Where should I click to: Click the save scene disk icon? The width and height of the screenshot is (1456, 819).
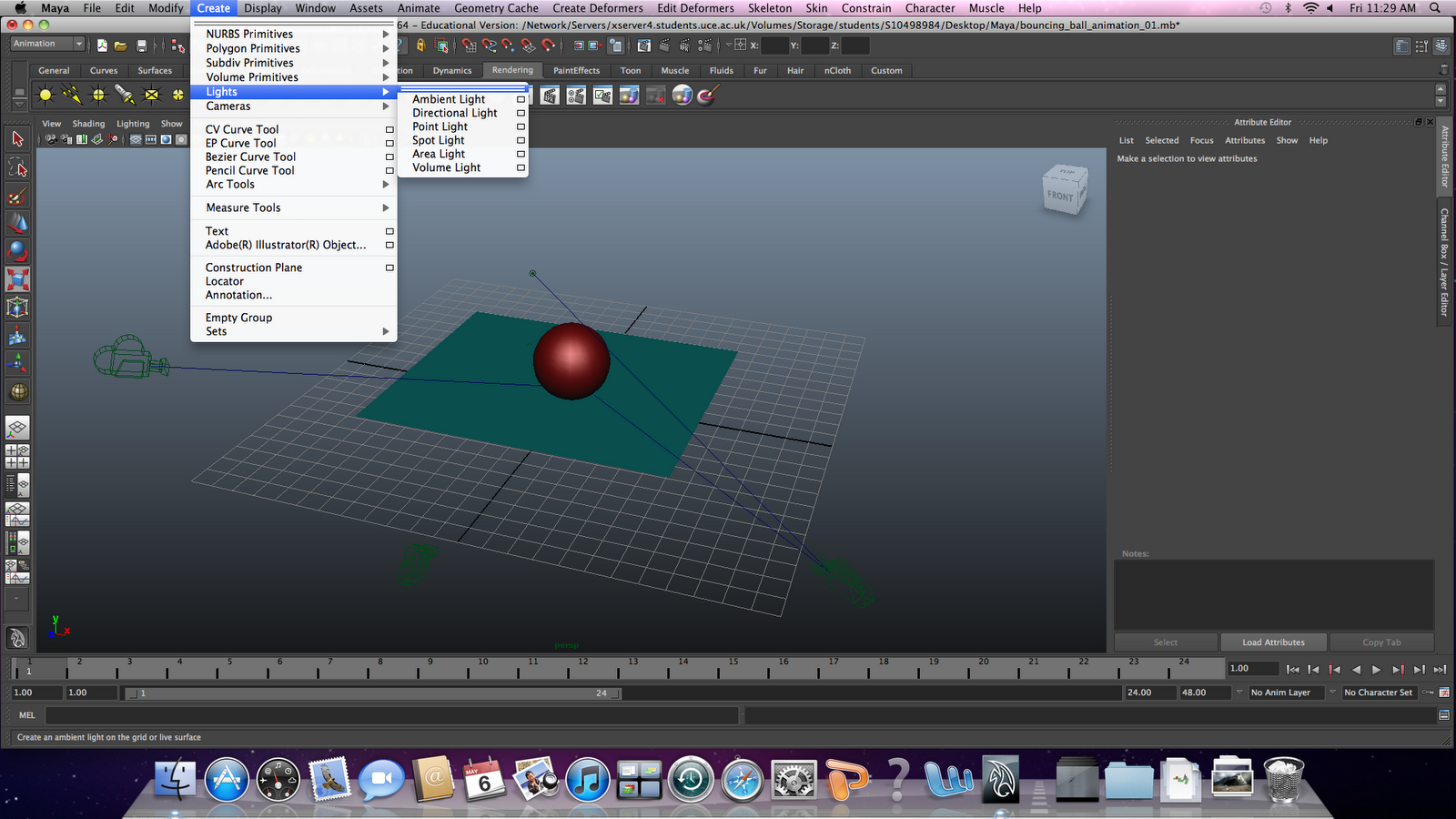pyautogui.click(x=141, y=45)
